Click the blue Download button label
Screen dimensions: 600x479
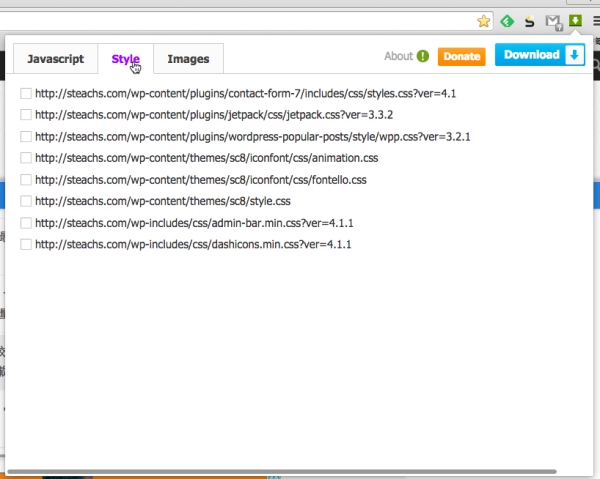(532, 55)
